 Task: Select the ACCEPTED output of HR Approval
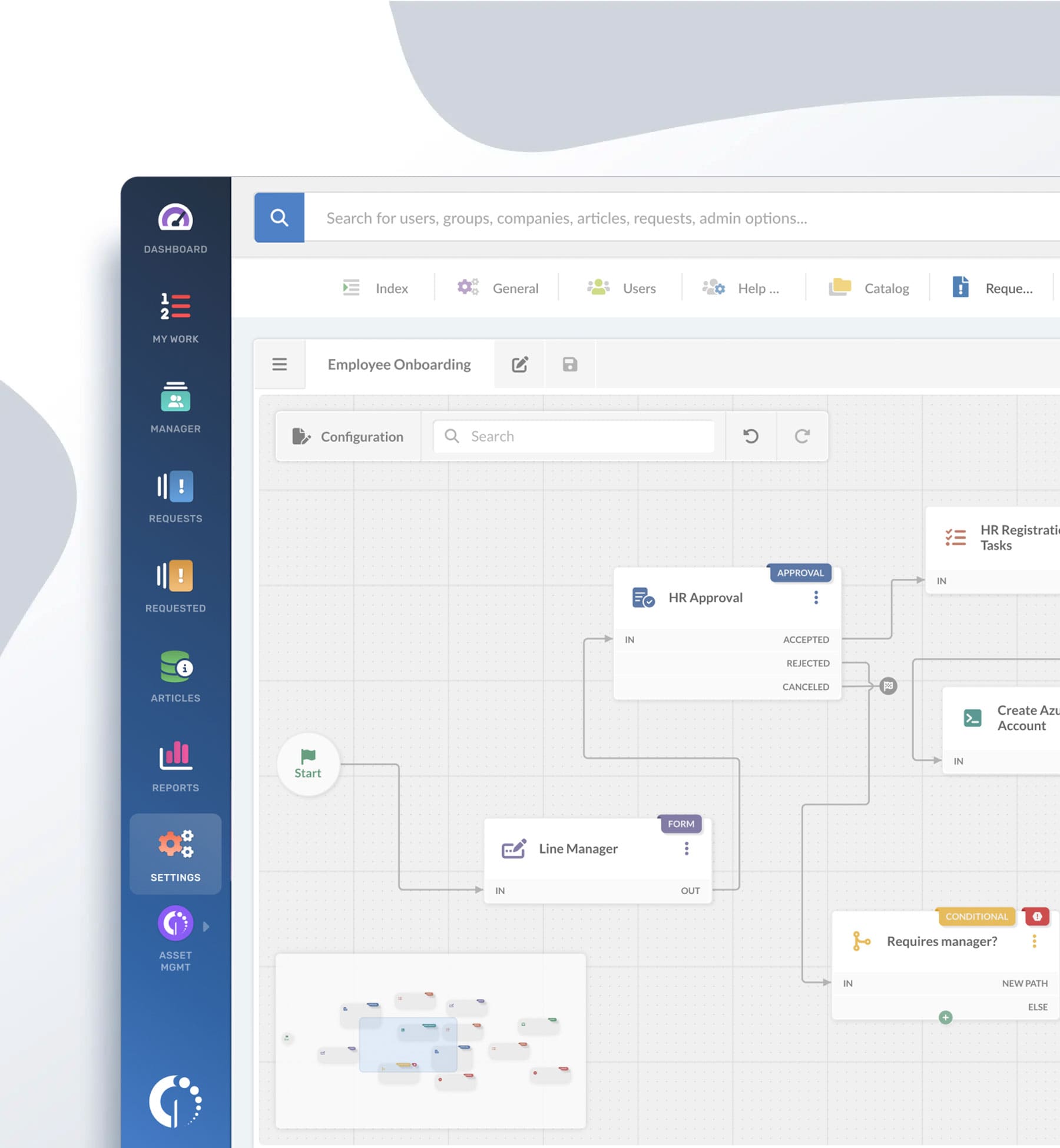tap(806, 639)
